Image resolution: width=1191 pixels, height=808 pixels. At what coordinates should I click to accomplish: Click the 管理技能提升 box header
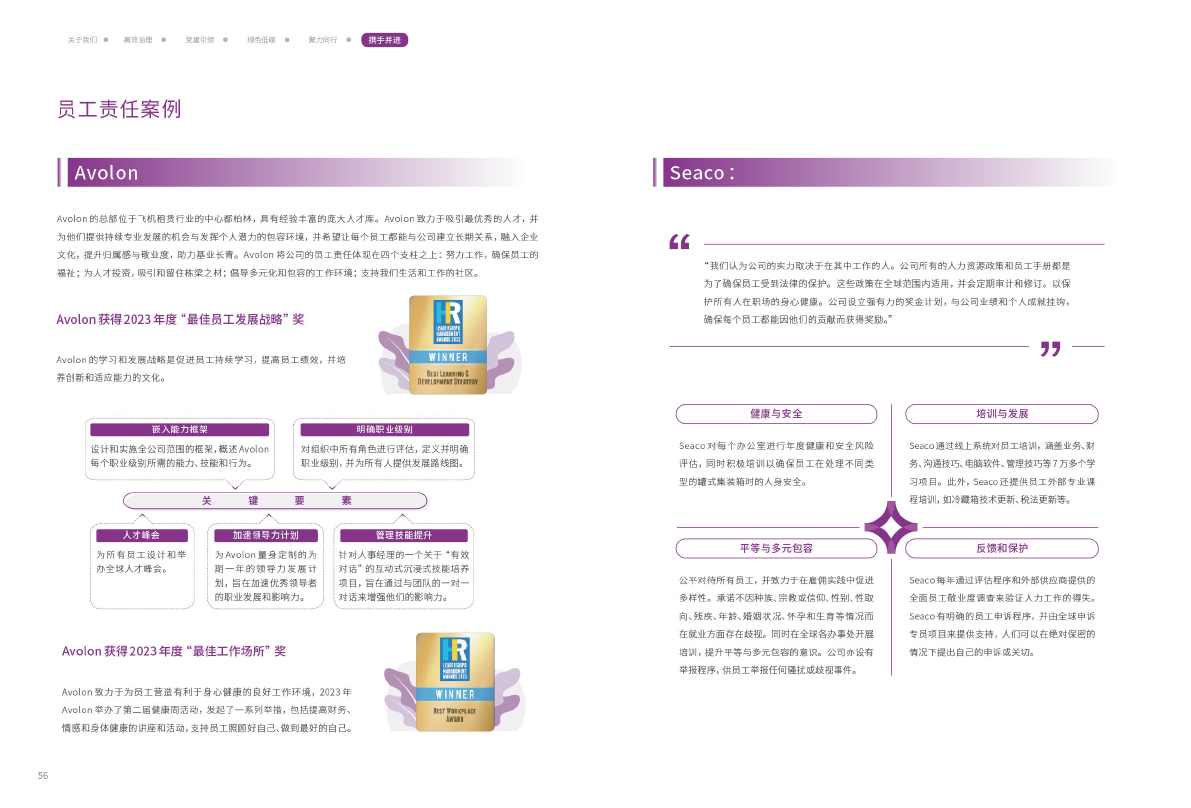(403, 535)
